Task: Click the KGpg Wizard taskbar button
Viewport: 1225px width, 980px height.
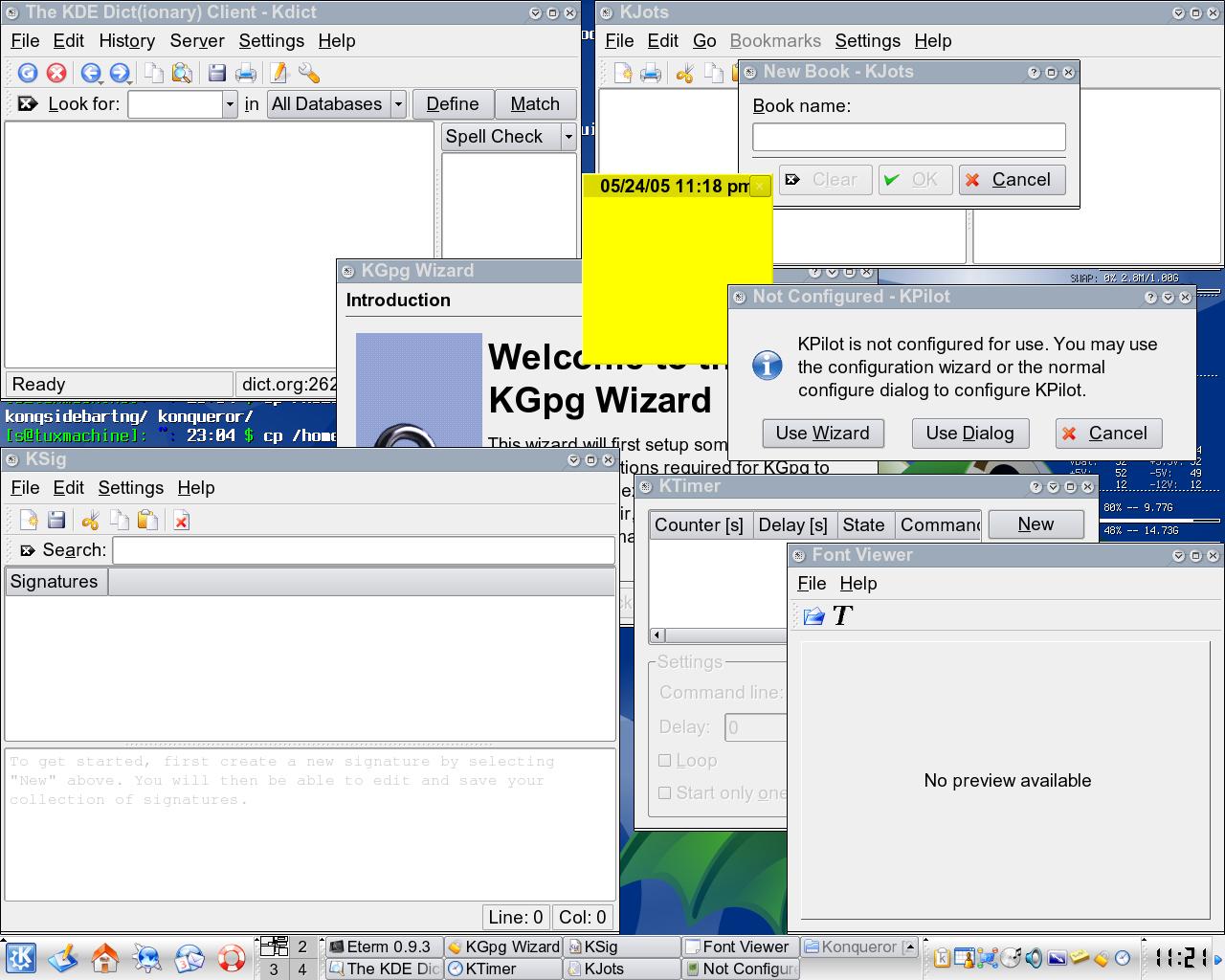Action: click(x=502, y=947)
